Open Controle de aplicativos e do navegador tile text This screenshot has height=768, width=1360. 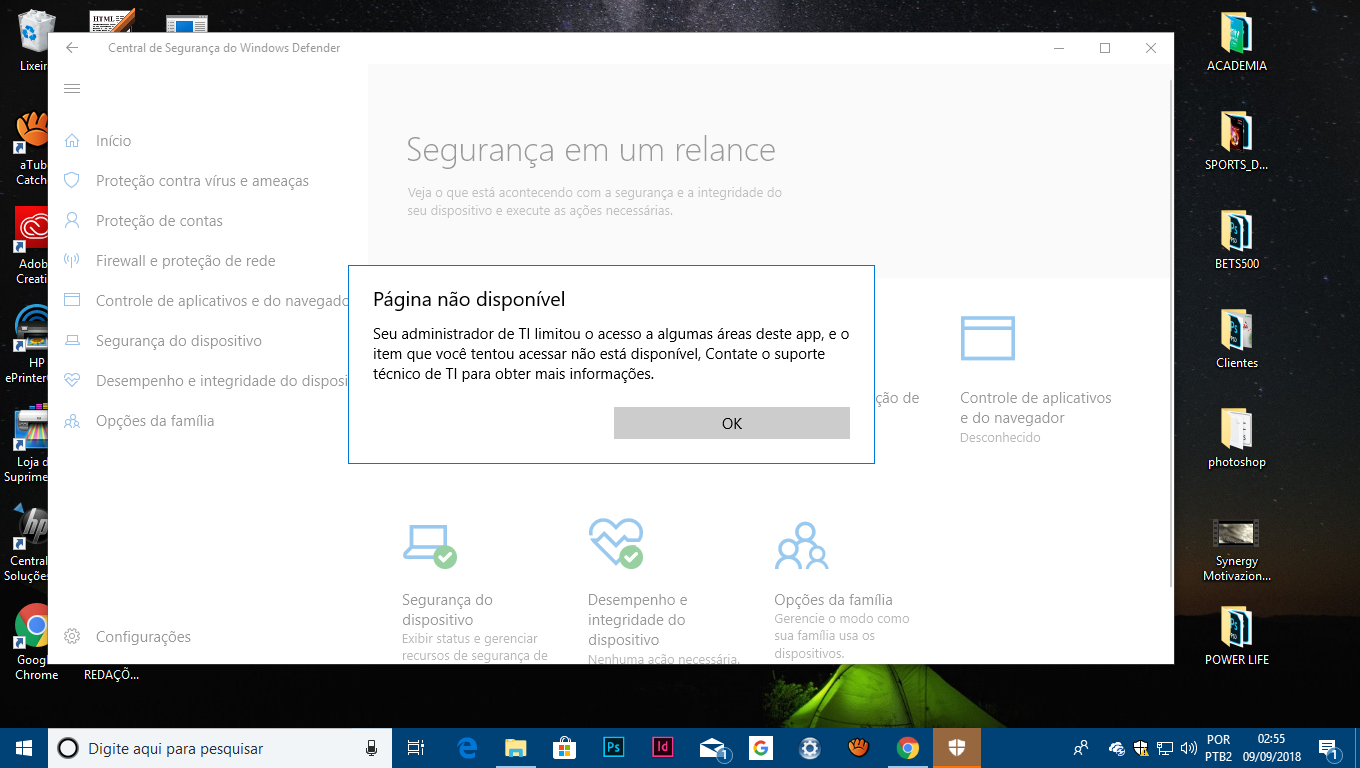click(x=1036, y=408)
